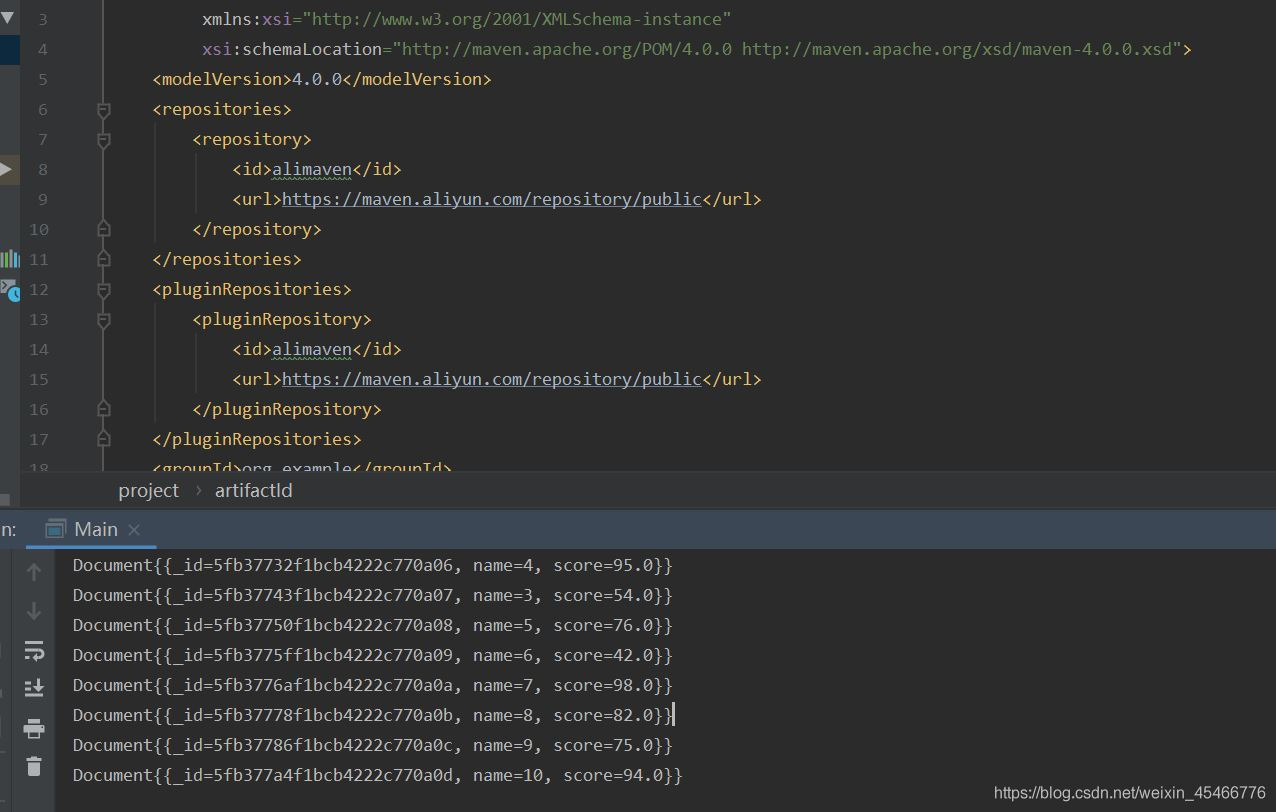Click line number 15 in the gutter
Screen dimensions: 1276x812
[38, 379]
